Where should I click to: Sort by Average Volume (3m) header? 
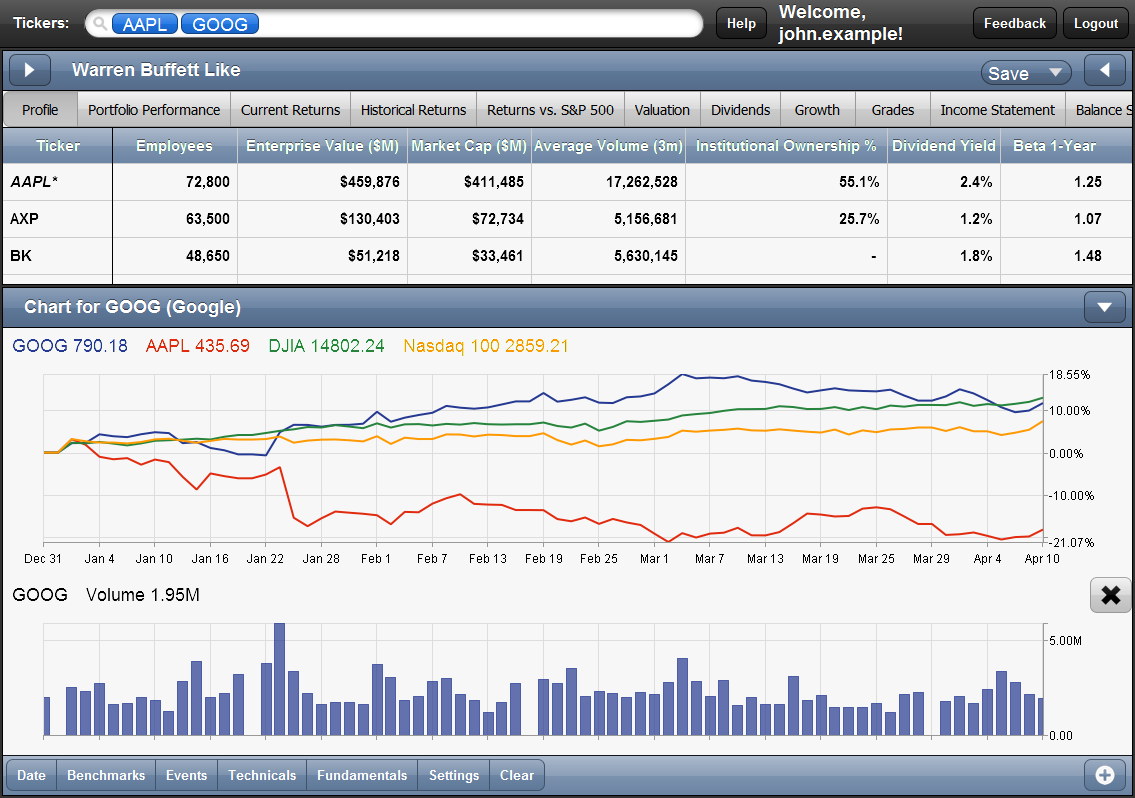[608, 146]
